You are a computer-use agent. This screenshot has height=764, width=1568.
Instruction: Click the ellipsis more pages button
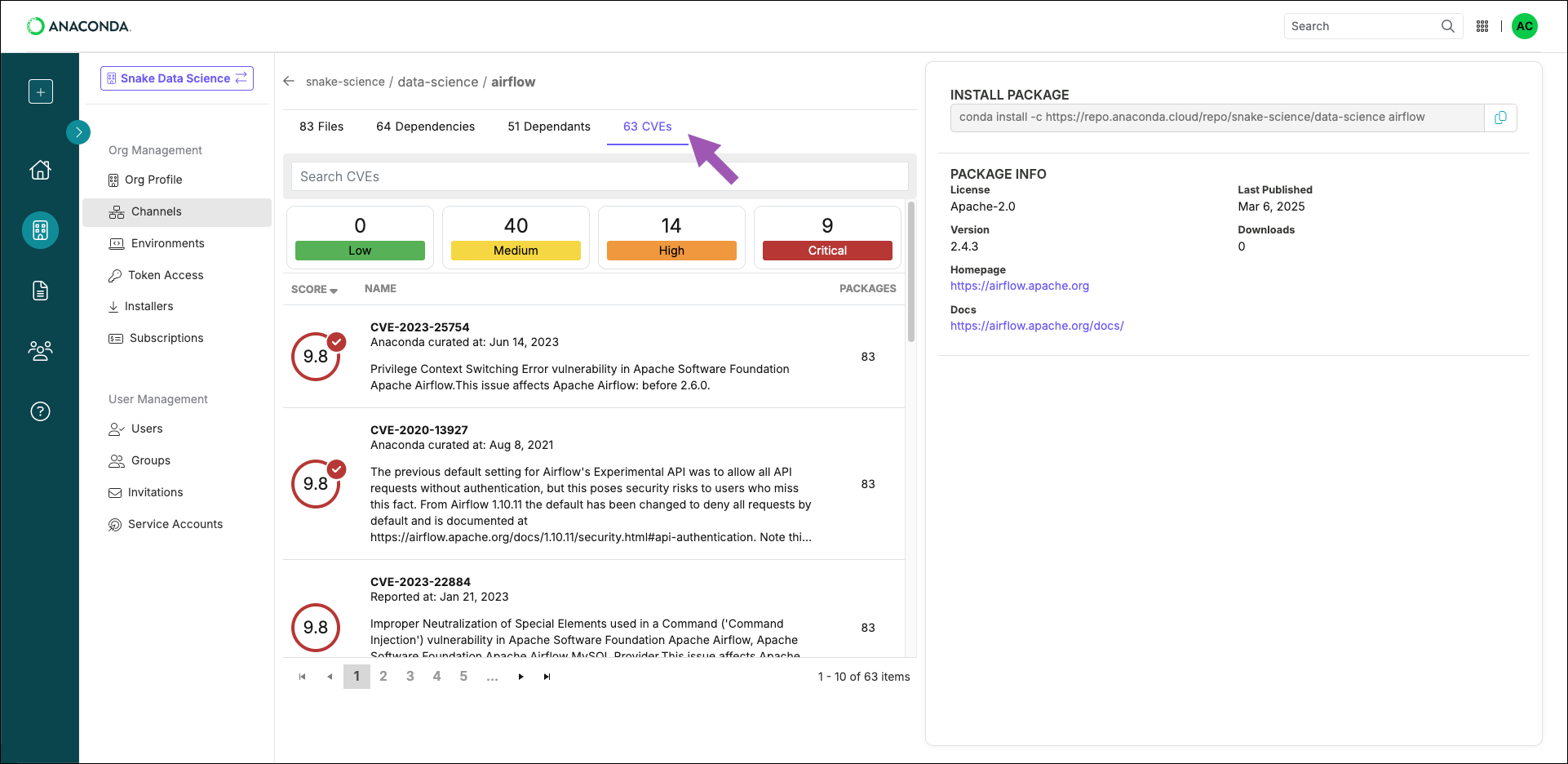point(492,677)
